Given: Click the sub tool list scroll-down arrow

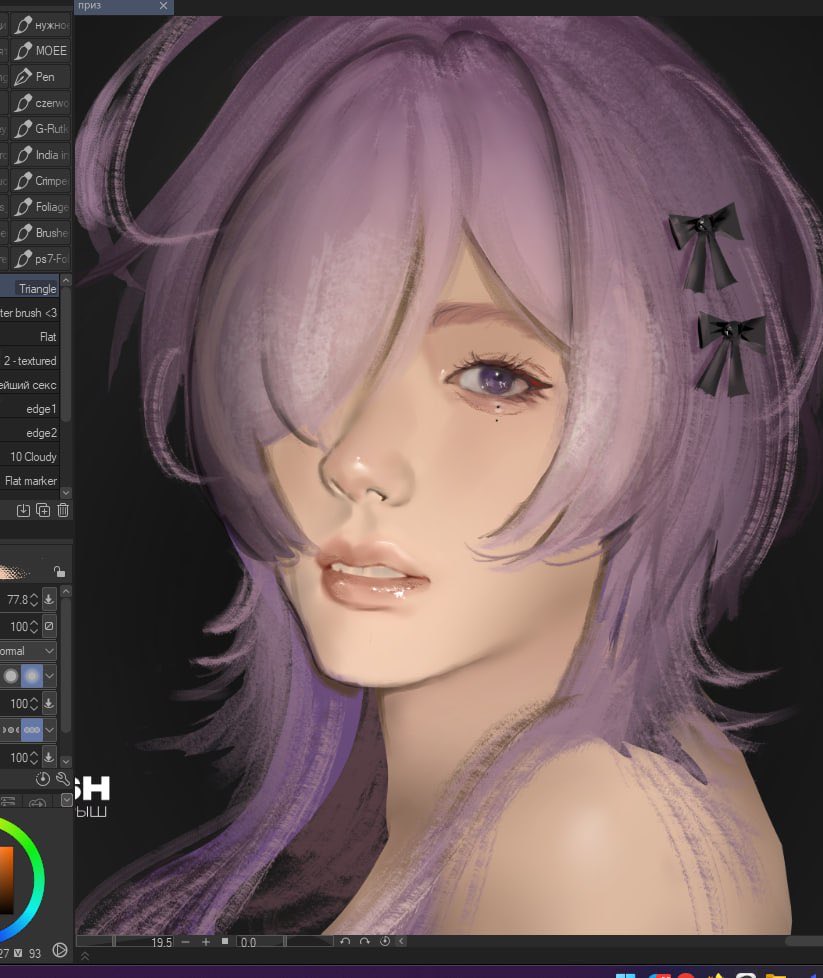Looking at the screenshot, I should 66,493.
